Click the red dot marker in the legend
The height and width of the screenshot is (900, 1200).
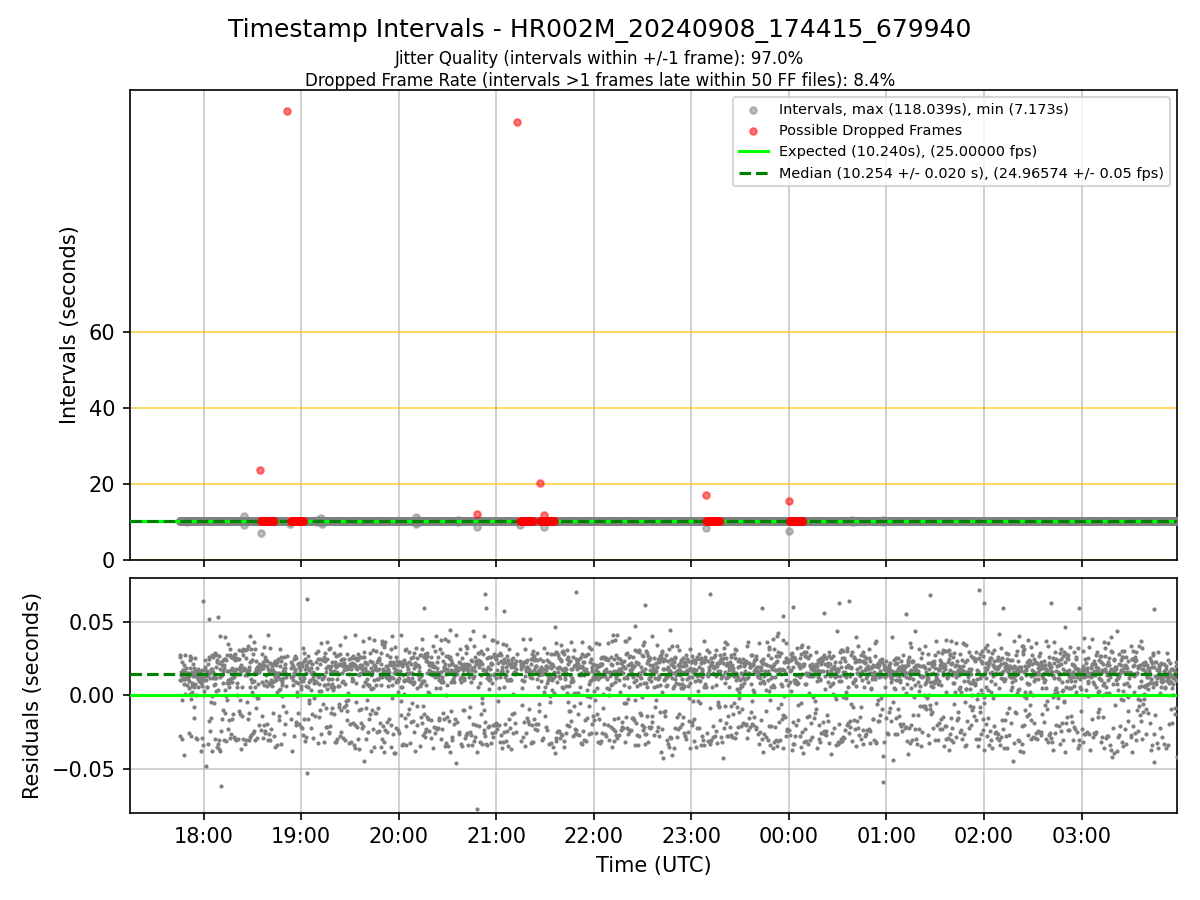tap(754, 131)
